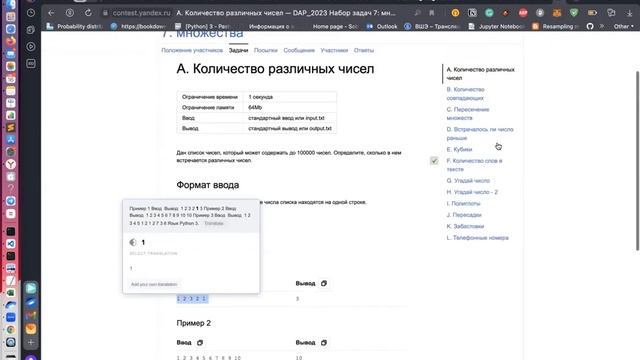
Task: Click the highlighted input 1 2 3 2 1
Action: [192, 299]
